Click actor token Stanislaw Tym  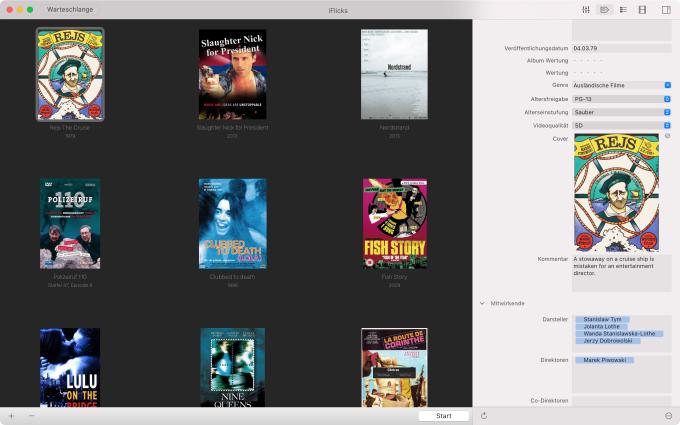coord(602,319)
